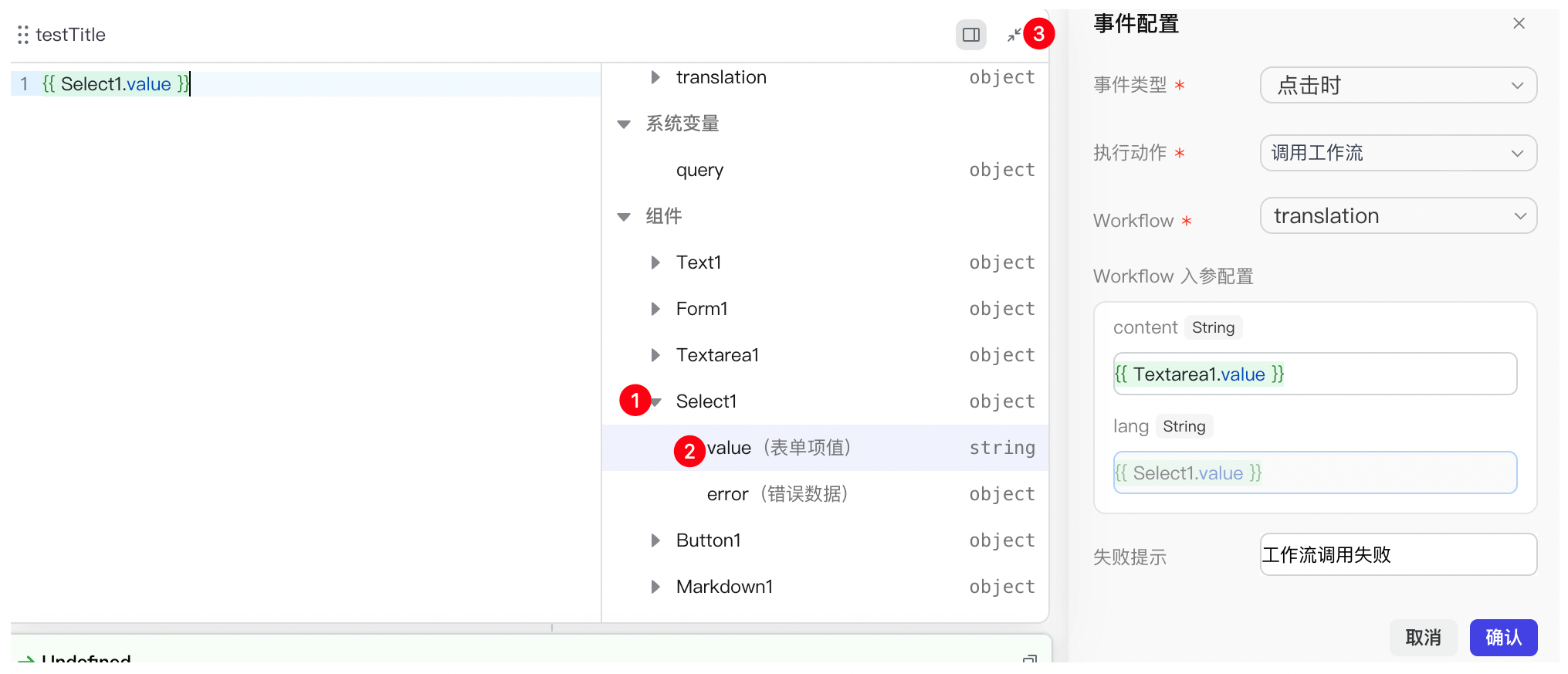Viewport: 1568px width, 674px height.
Task: Select value (表单项值) under Select1
Action: [x=825, y=448]
